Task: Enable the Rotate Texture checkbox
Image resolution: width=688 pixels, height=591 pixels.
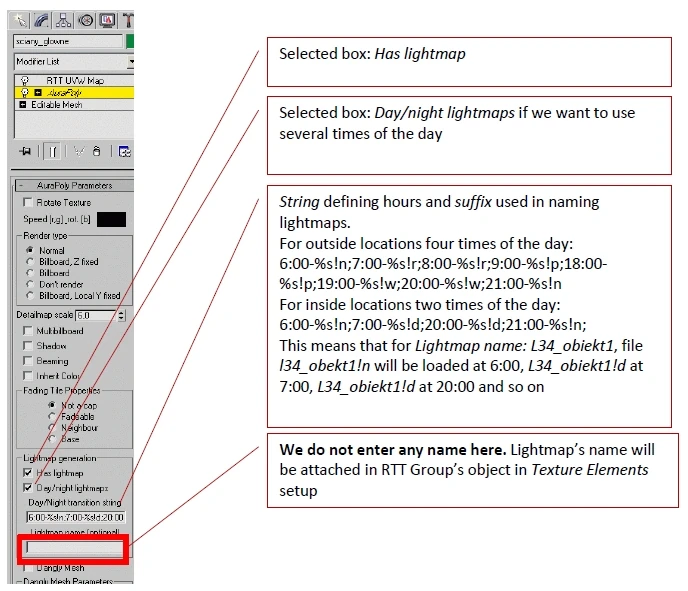Action: click(28, 202)
